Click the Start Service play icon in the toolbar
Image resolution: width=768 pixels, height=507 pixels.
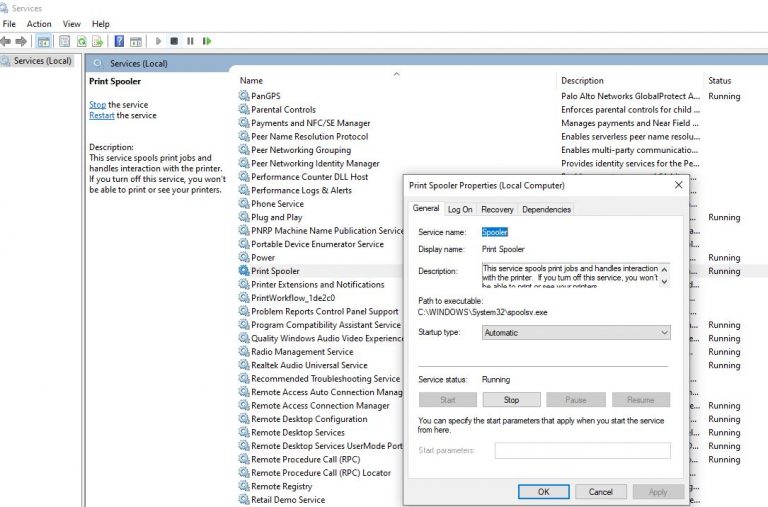coord(158,41)
